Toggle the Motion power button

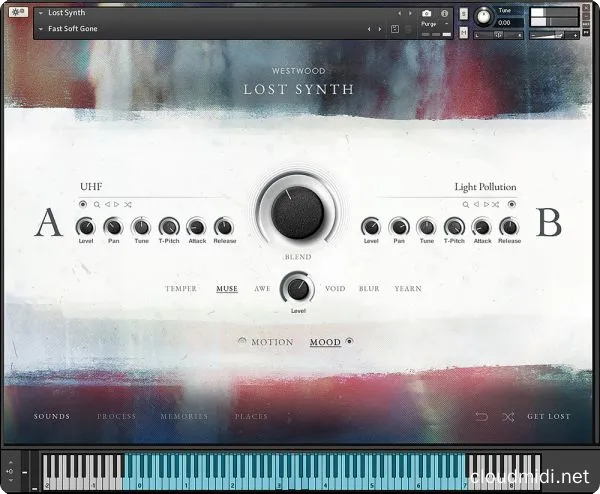pos(242,341)
